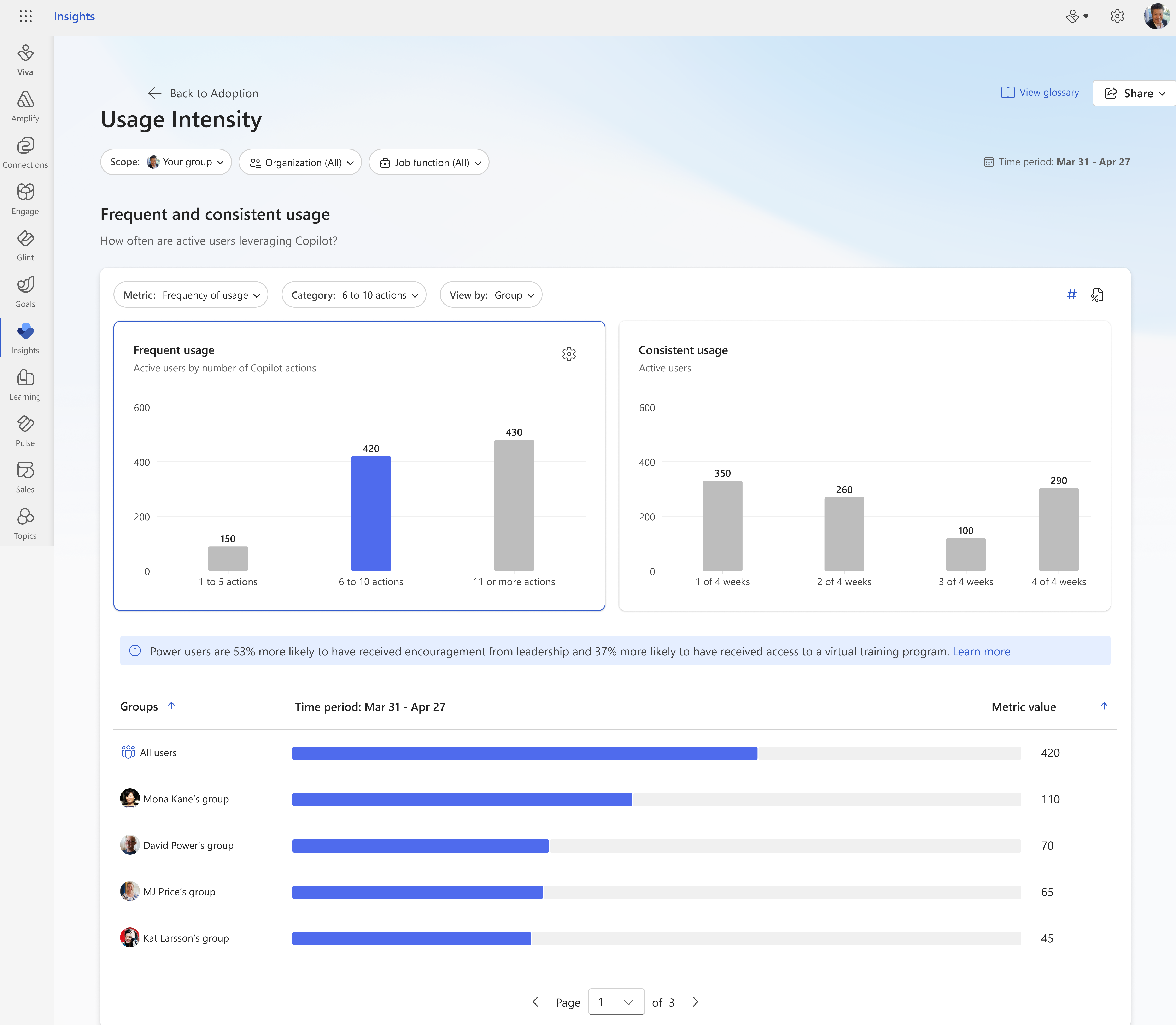
Task: Open Engage in the sidebar
Action: point(25,199)
